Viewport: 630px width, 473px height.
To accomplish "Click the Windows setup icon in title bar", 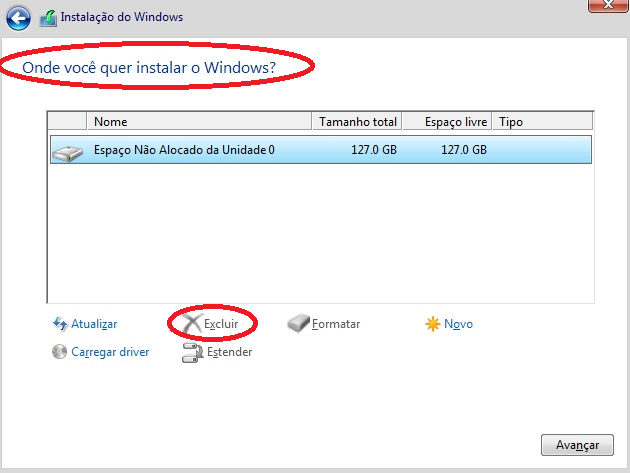I will [48, 18].
